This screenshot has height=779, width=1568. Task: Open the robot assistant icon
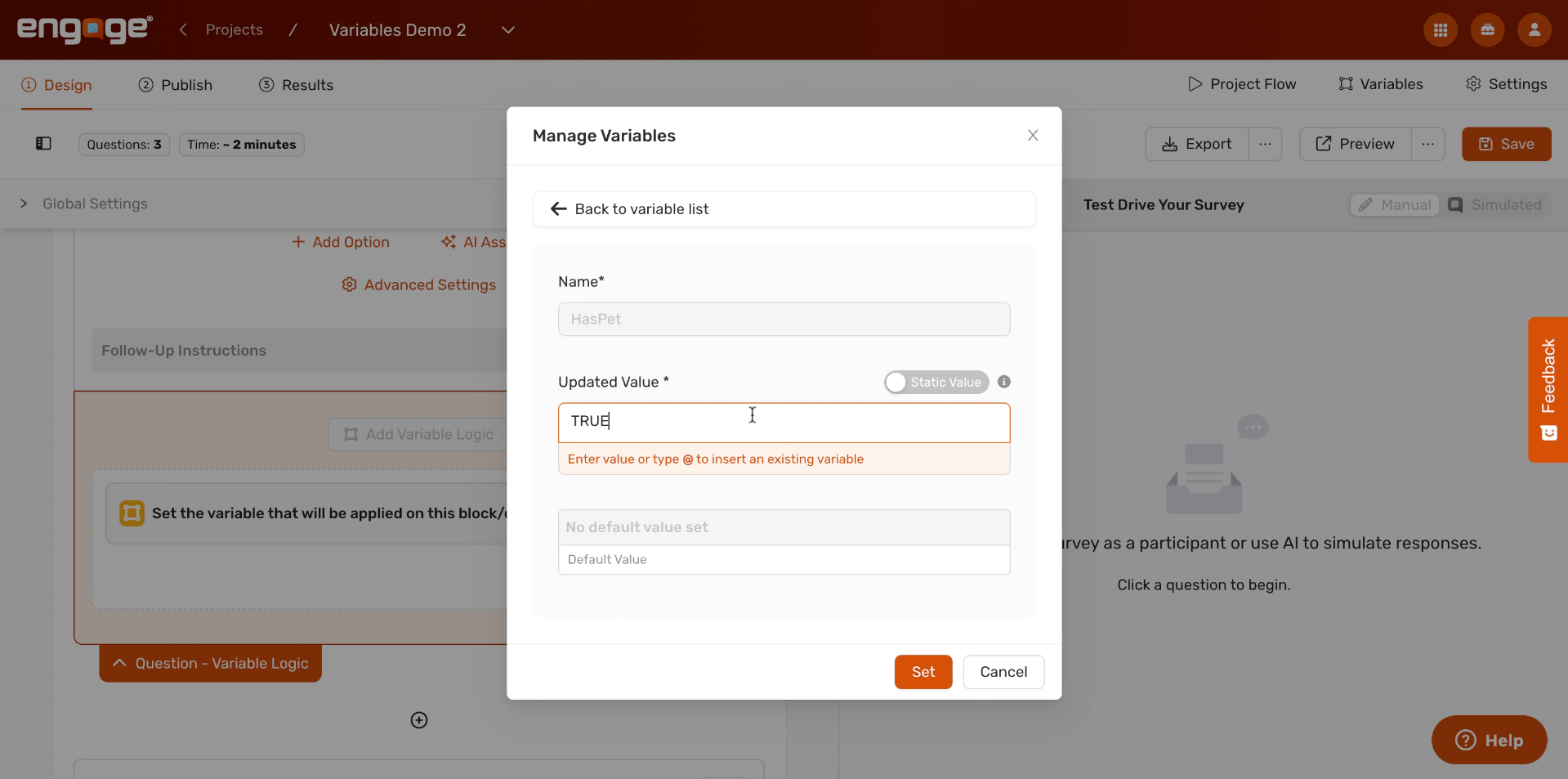[x=1487, y=30]
